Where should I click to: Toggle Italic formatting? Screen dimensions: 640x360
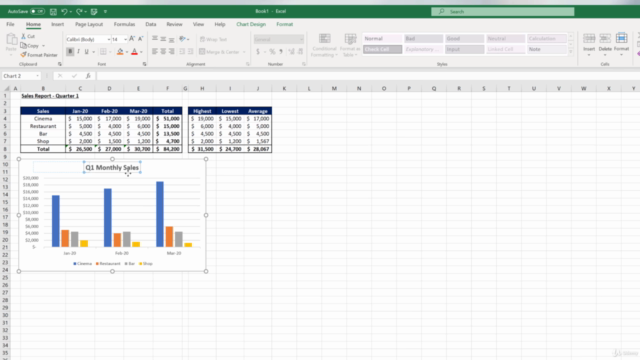(78, 52)
